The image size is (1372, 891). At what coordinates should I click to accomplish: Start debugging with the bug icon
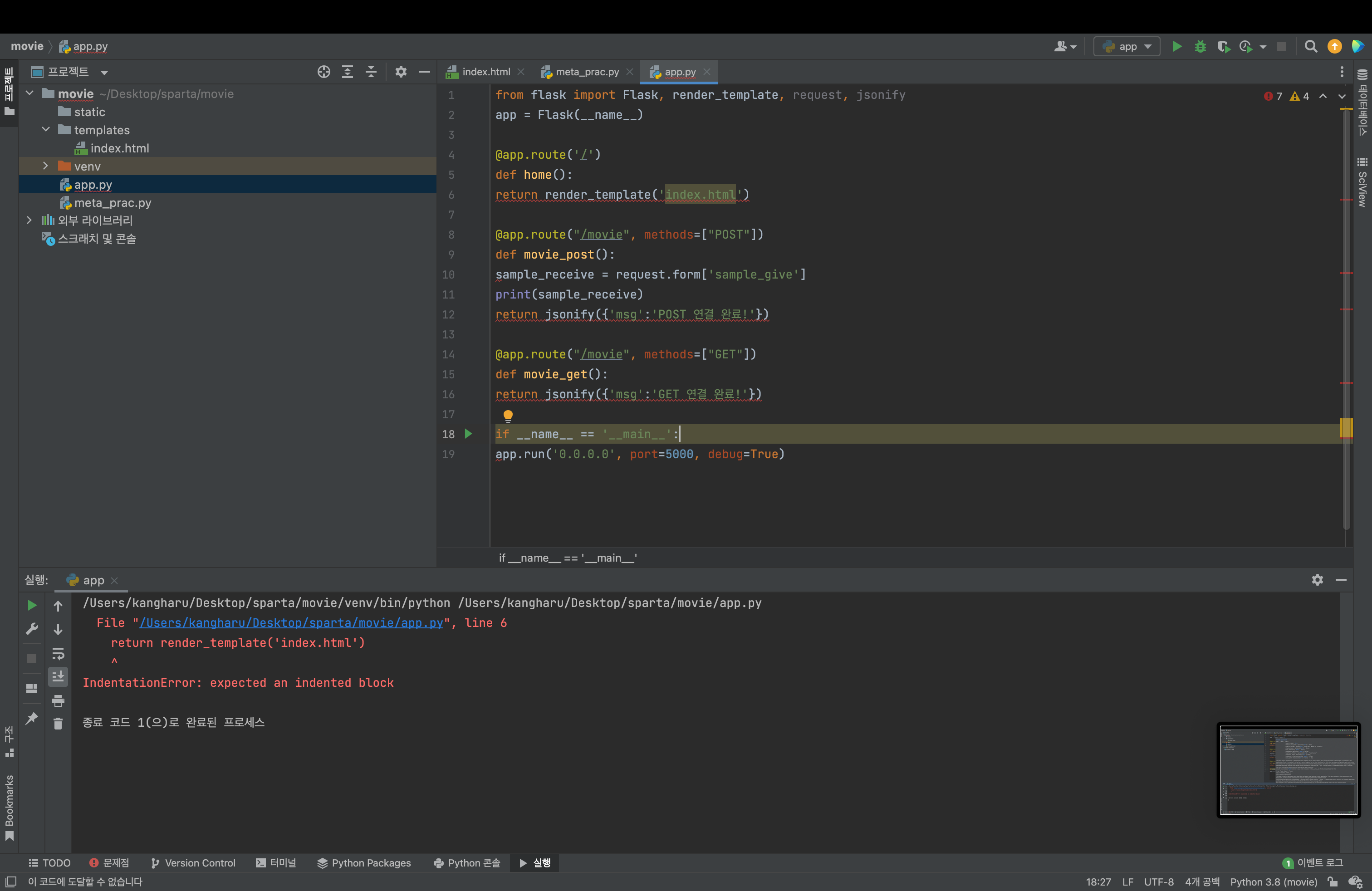(1200, 47)
